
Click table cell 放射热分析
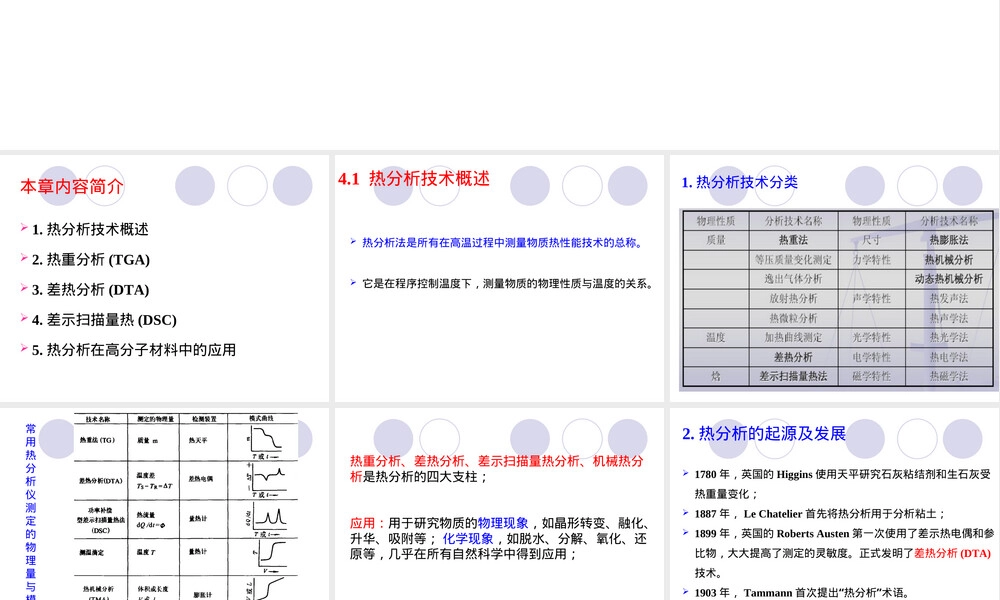793,298
